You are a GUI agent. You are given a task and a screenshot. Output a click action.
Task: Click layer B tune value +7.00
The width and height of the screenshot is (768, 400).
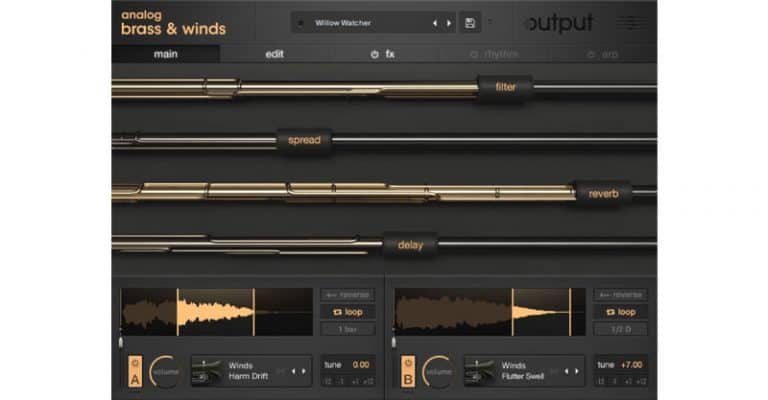point(631,365)
